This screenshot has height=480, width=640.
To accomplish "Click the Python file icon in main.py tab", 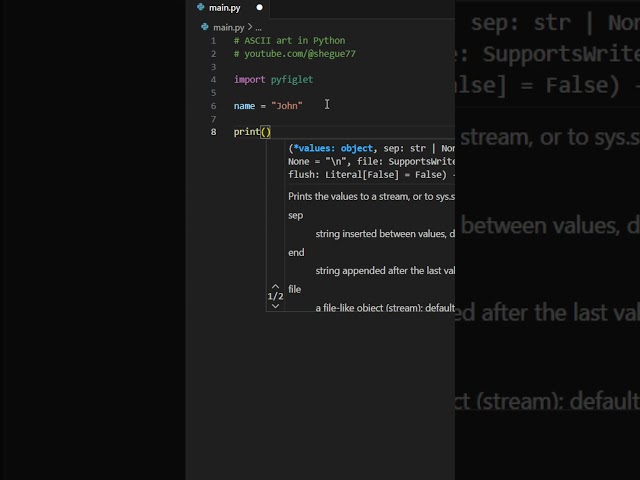I will pyautogui.click(x=200, y=7).
